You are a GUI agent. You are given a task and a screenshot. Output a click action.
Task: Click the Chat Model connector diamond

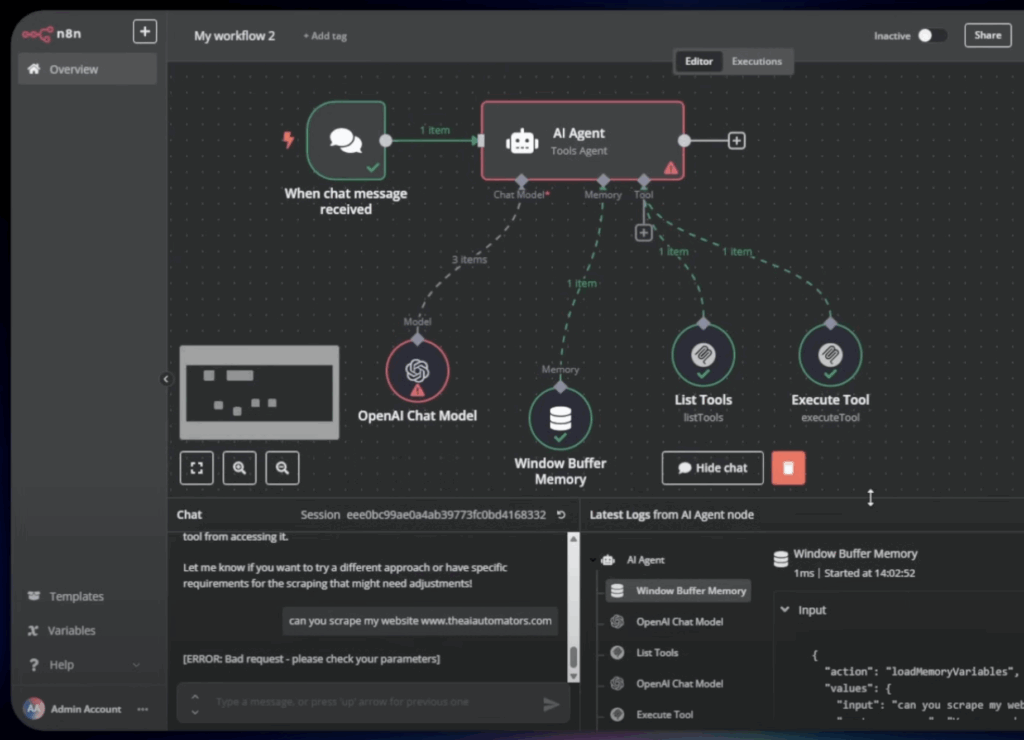(520, 180)
